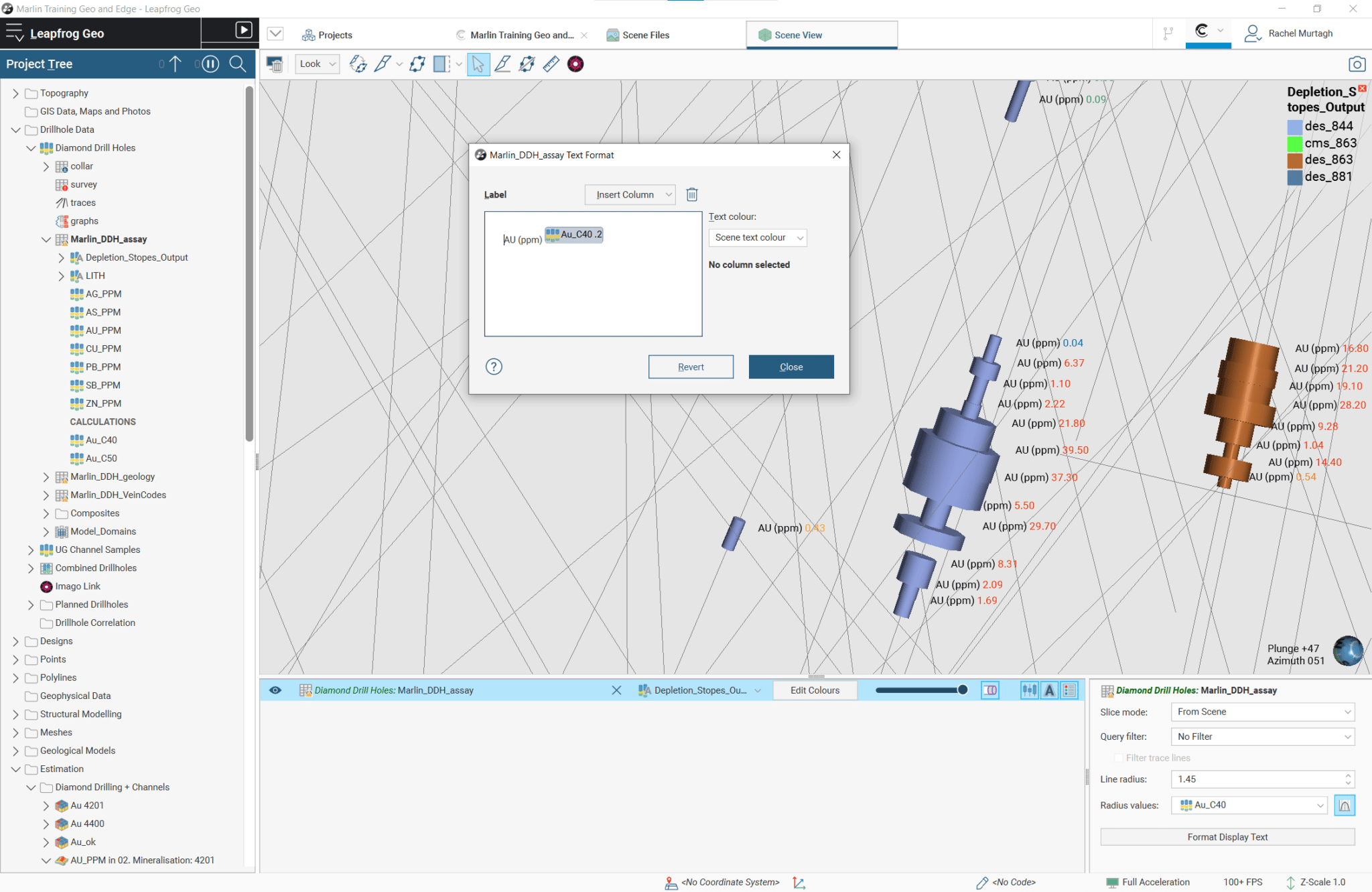Toggle the legend display icon
Screen dimensions: 1372x892
(x=1070, y=690)
